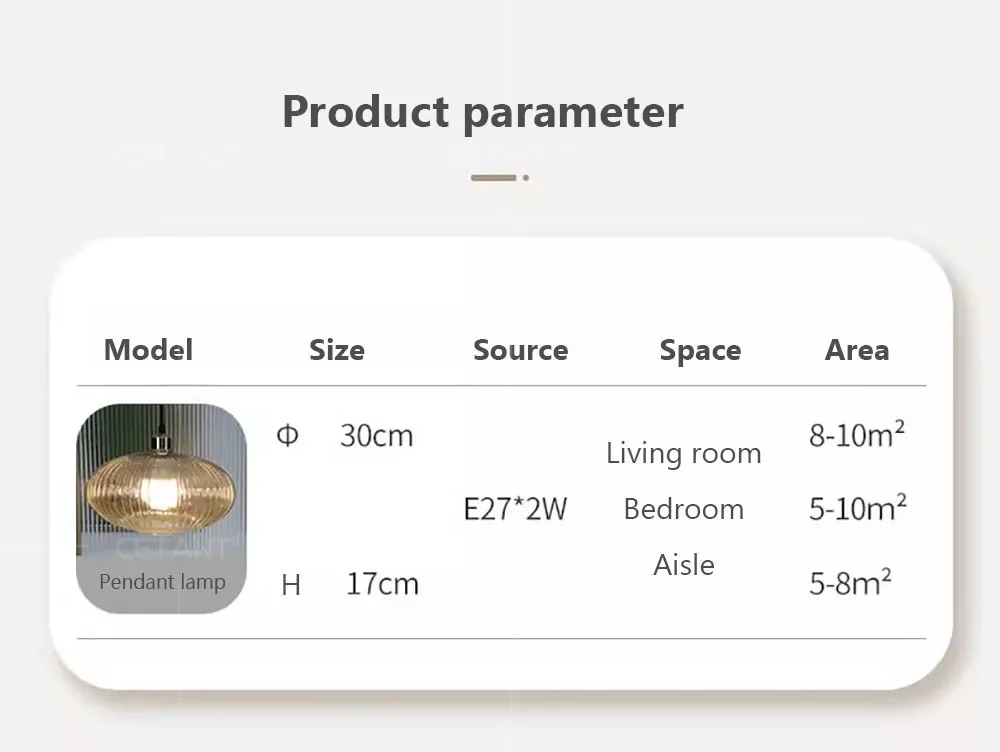The image size is (1000, 752).
Task: Click the H height label
Action: 291,585
